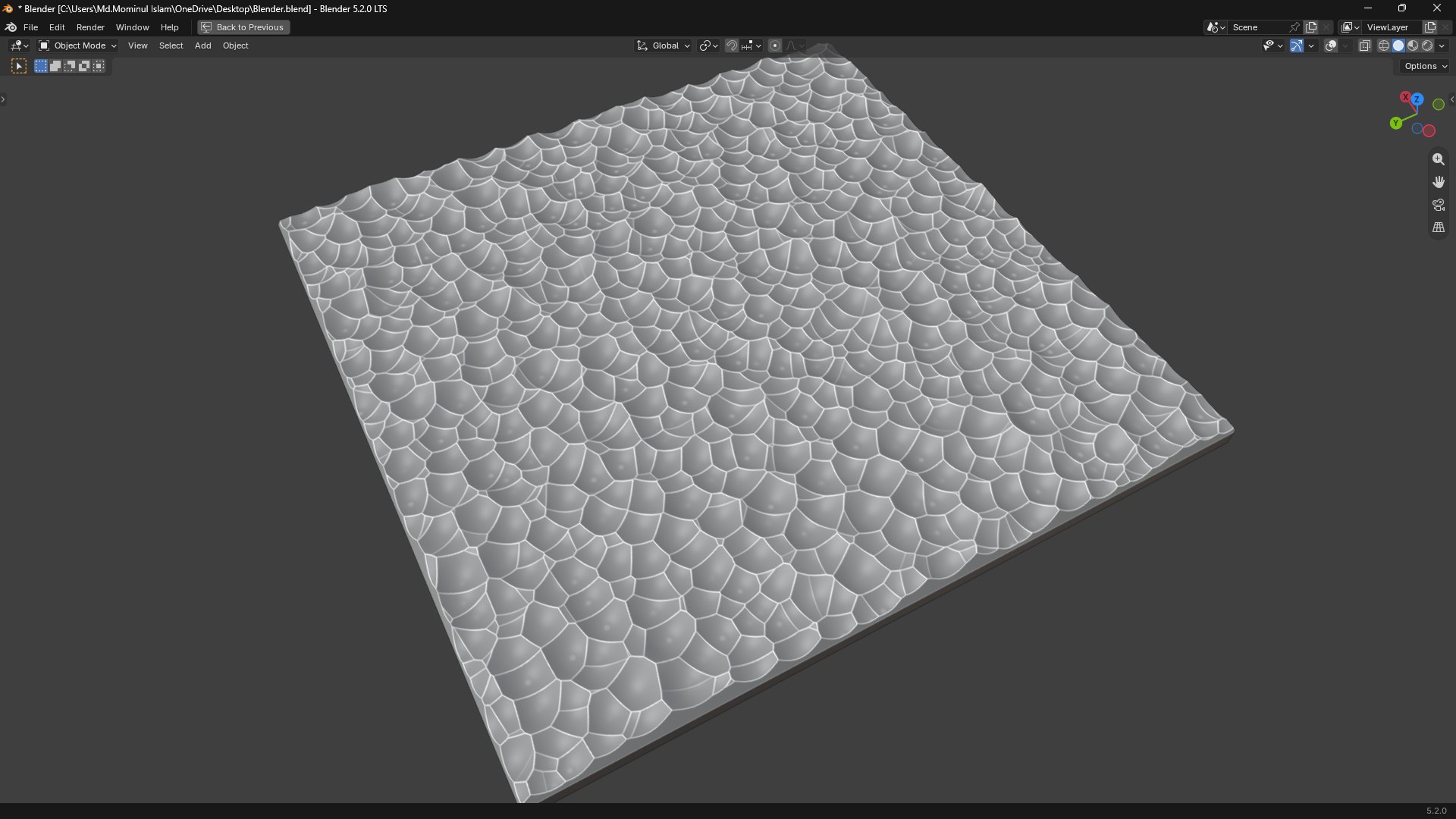
Task: Open the Object menu in viewport header
Action: click(x=235, y=45)
